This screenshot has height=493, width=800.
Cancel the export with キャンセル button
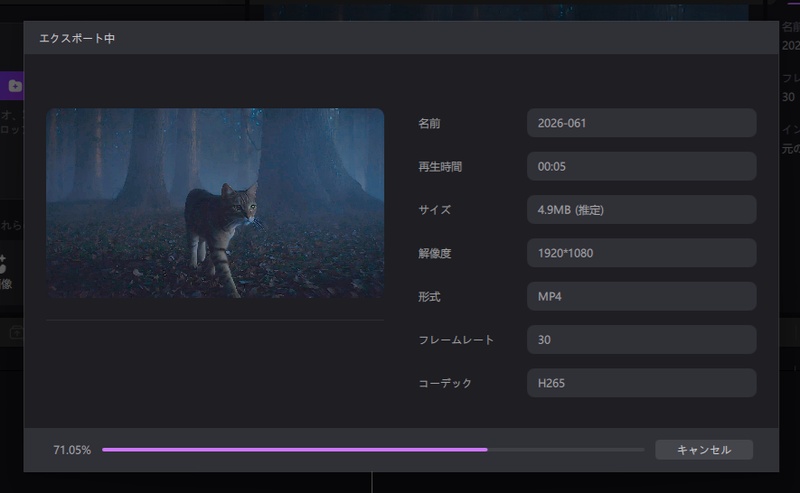point(704,450)
